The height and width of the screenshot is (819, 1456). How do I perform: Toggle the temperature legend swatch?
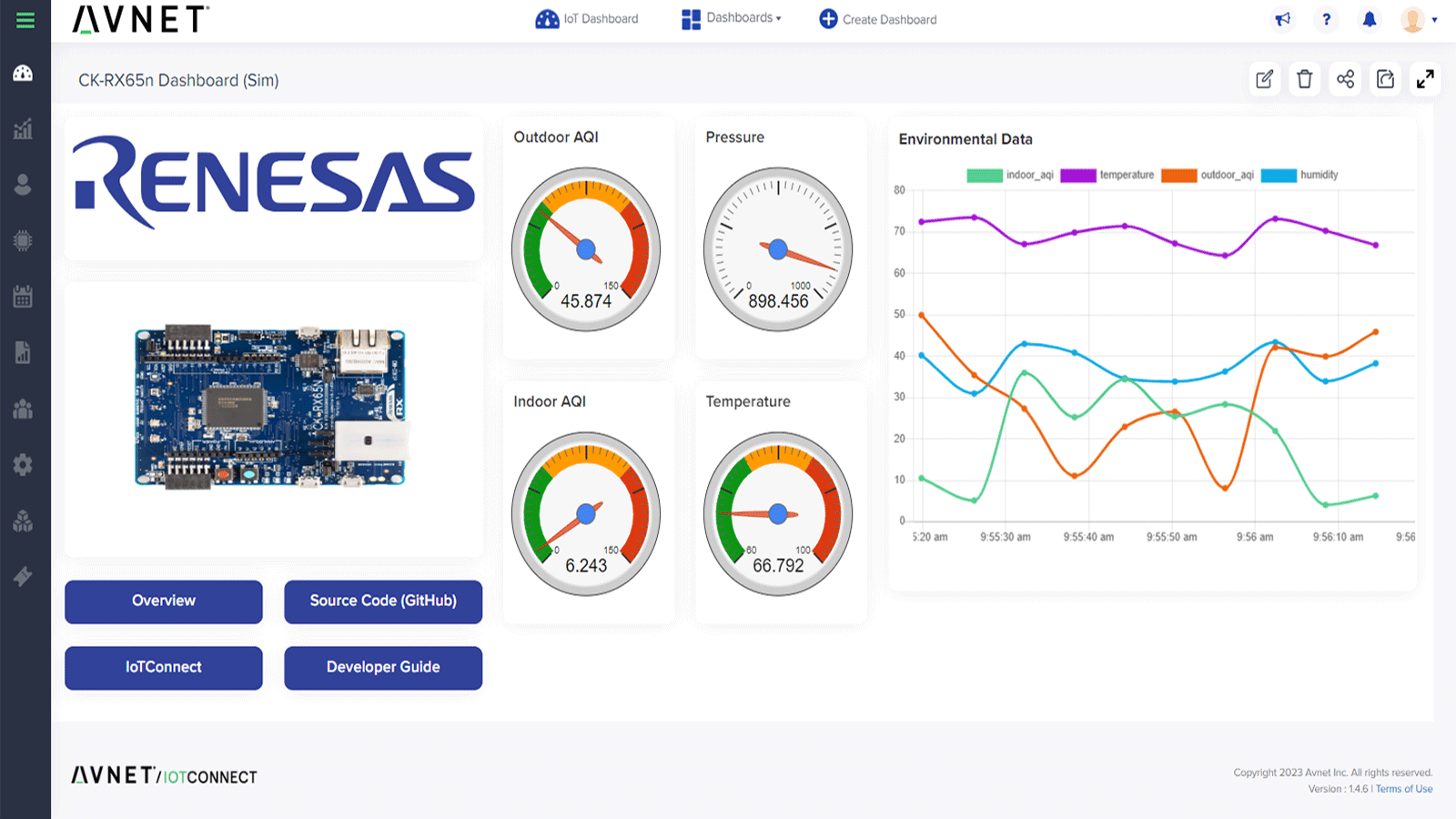pyautogui.click(x=1078, y=175)
